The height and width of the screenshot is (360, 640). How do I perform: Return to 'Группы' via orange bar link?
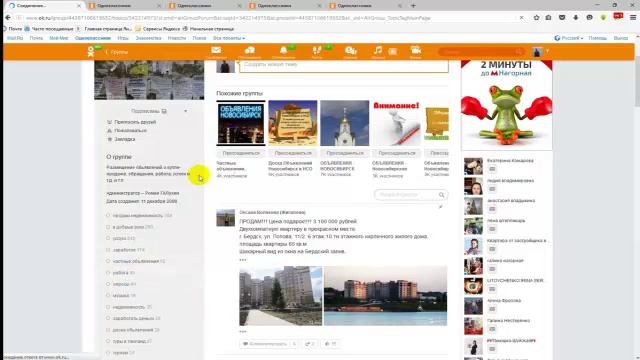click(x=116, y=52)
